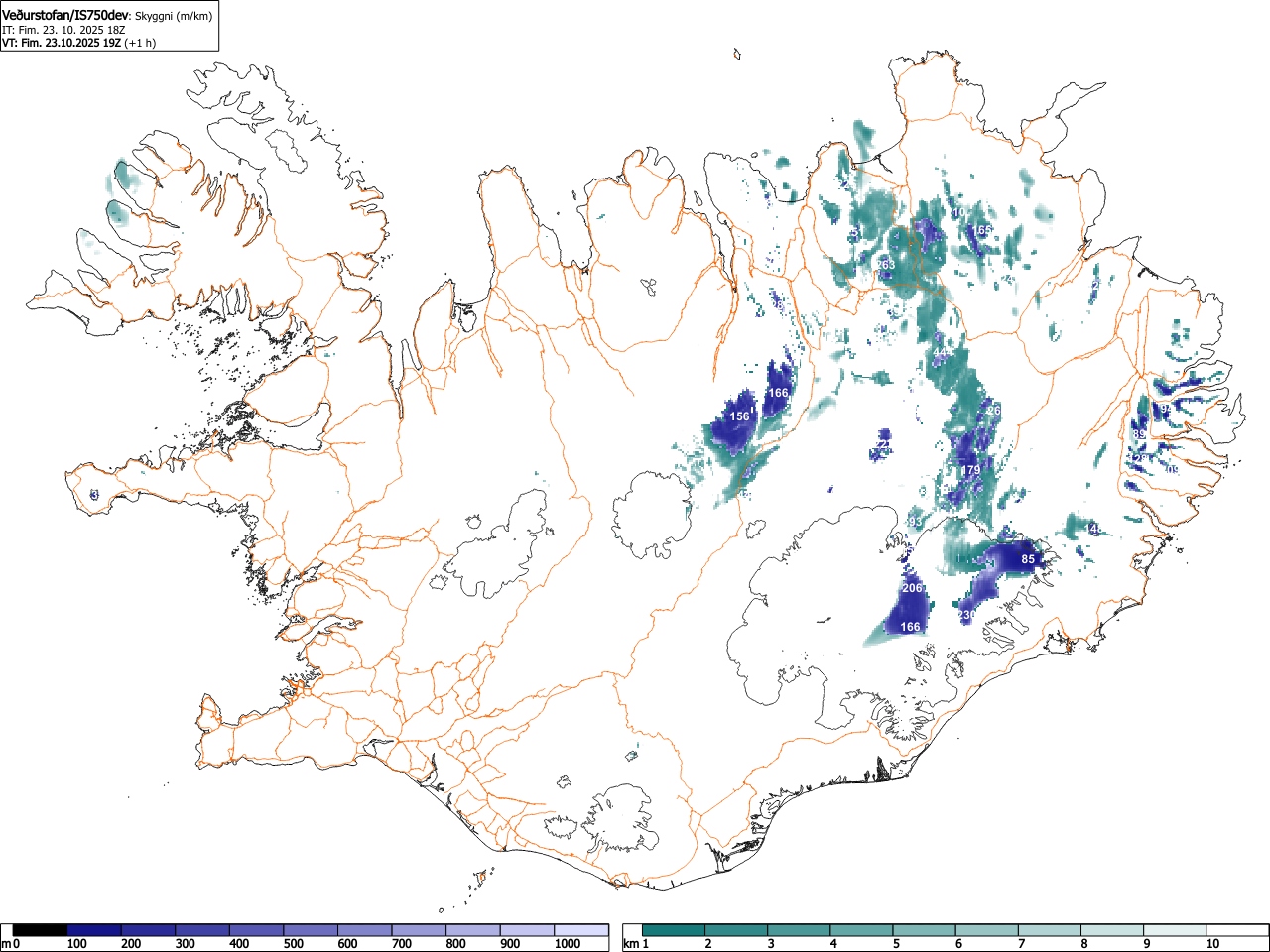Click the Skyggni (m/km) label

pos(174,16)
